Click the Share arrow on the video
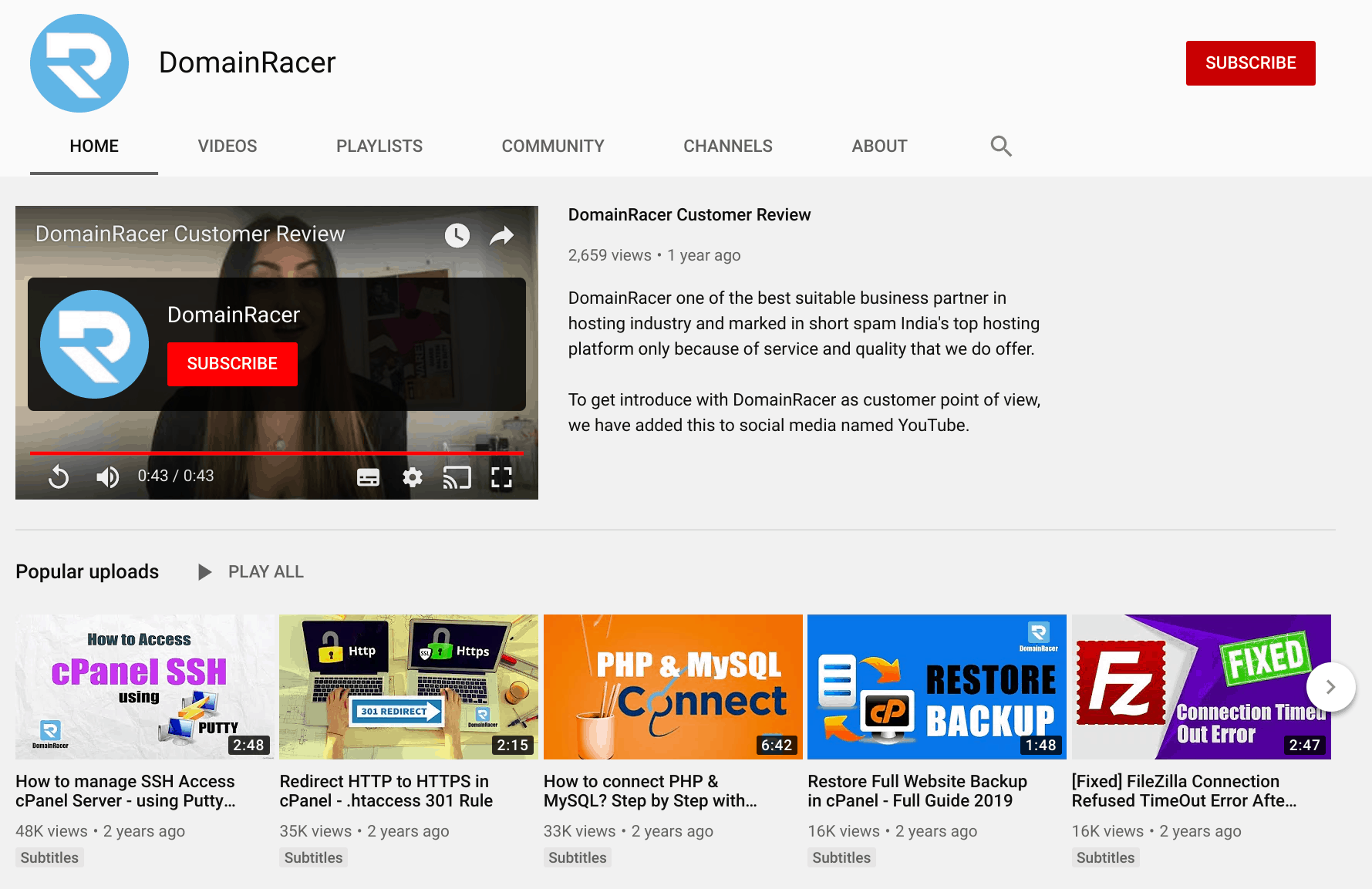Image resolution: width=1372 pixels, height=889 pixels. tap(502, 235)
